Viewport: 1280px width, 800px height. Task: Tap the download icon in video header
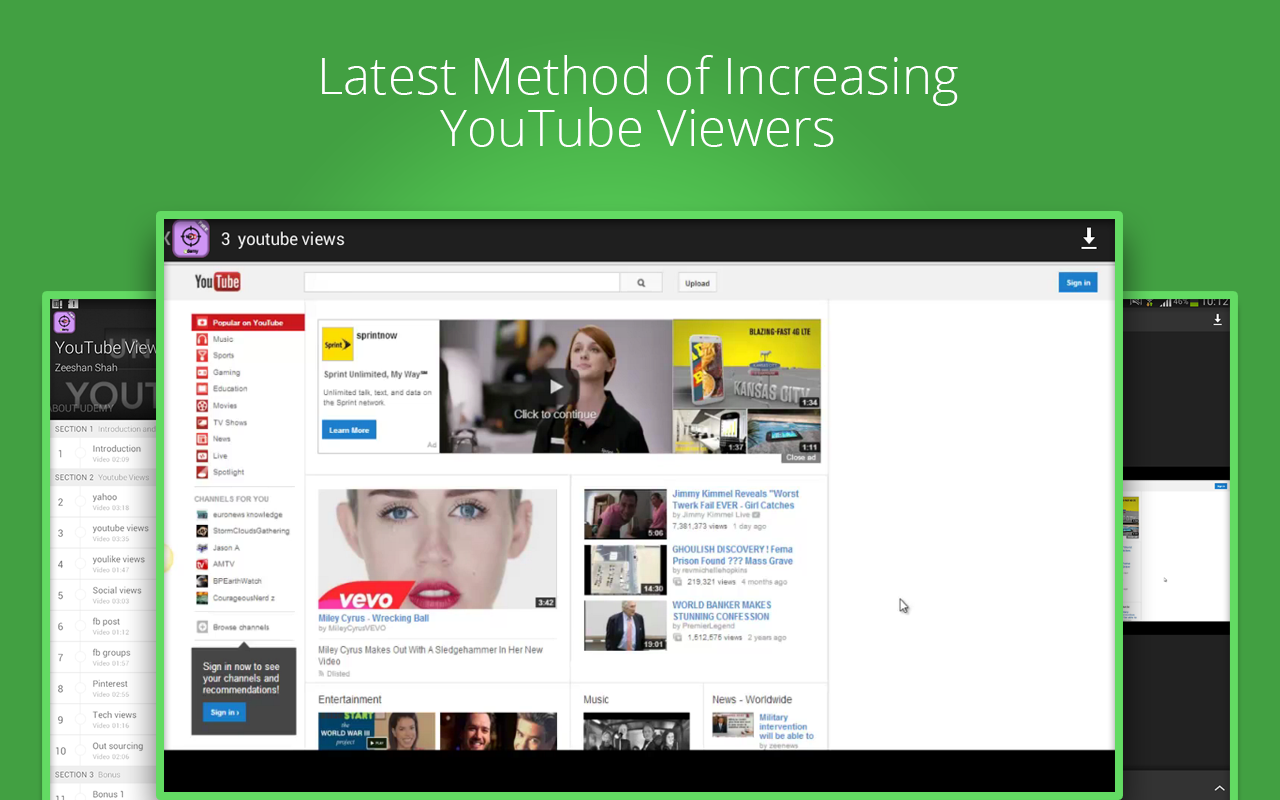(x=1089, y=239)
